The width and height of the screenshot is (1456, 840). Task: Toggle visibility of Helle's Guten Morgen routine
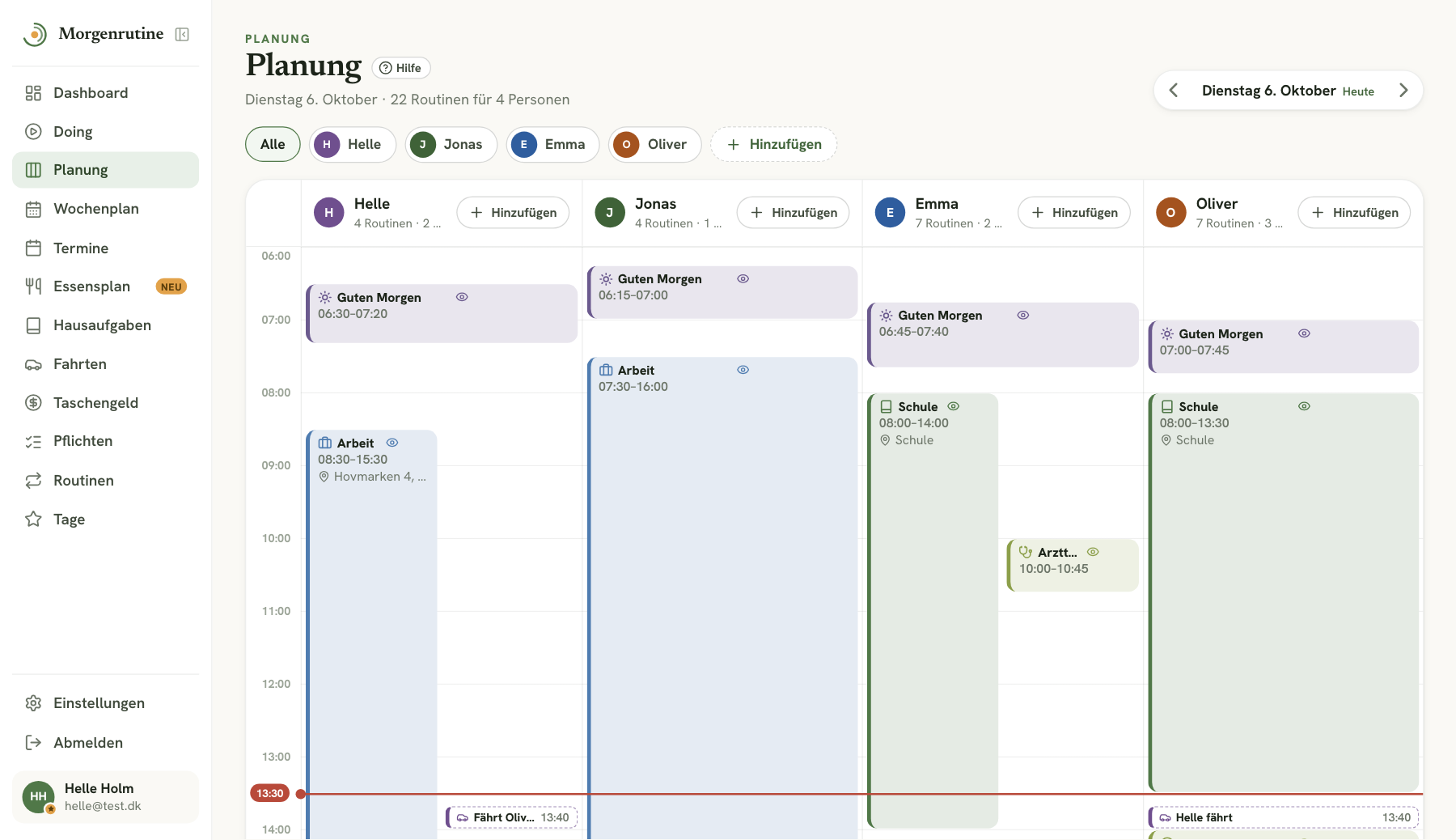[462, 297]
